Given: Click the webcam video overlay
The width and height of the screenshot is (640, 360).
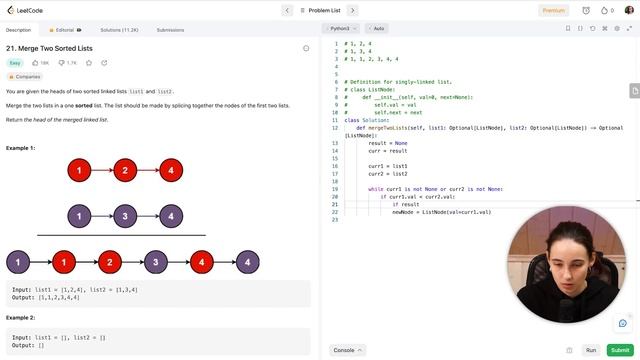Looking at the screenshot, I should pyautogui.click(x=566, y=264).
